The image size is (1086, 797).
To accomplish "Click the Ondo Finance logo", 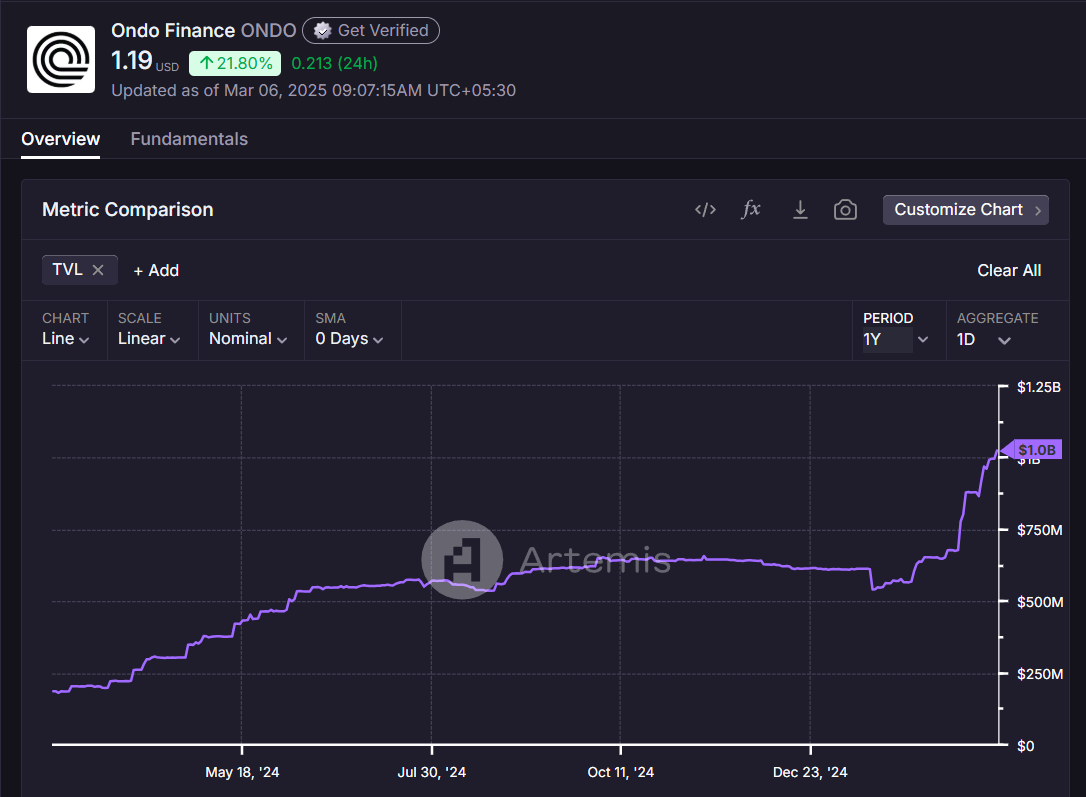I will point(61,60).
